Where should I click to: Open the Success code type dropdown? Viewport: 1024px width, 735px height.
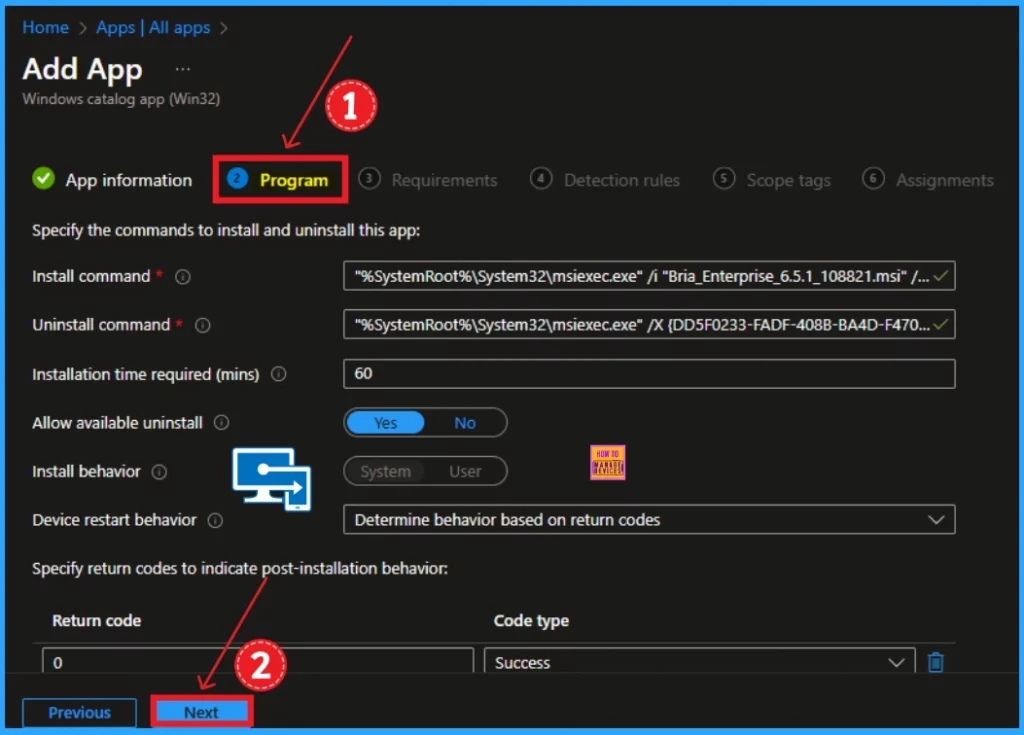pos(699,662)
